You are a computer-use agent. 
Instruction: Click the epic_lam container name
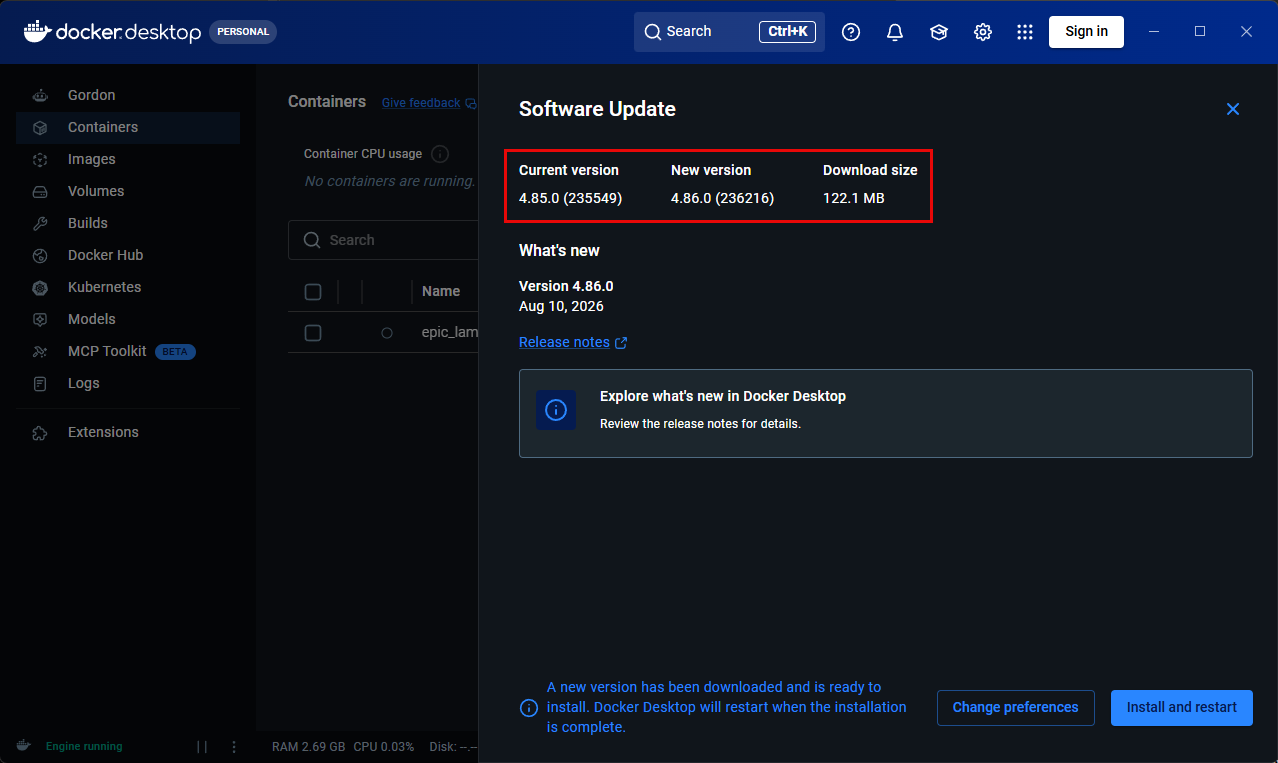click(450, 332)
